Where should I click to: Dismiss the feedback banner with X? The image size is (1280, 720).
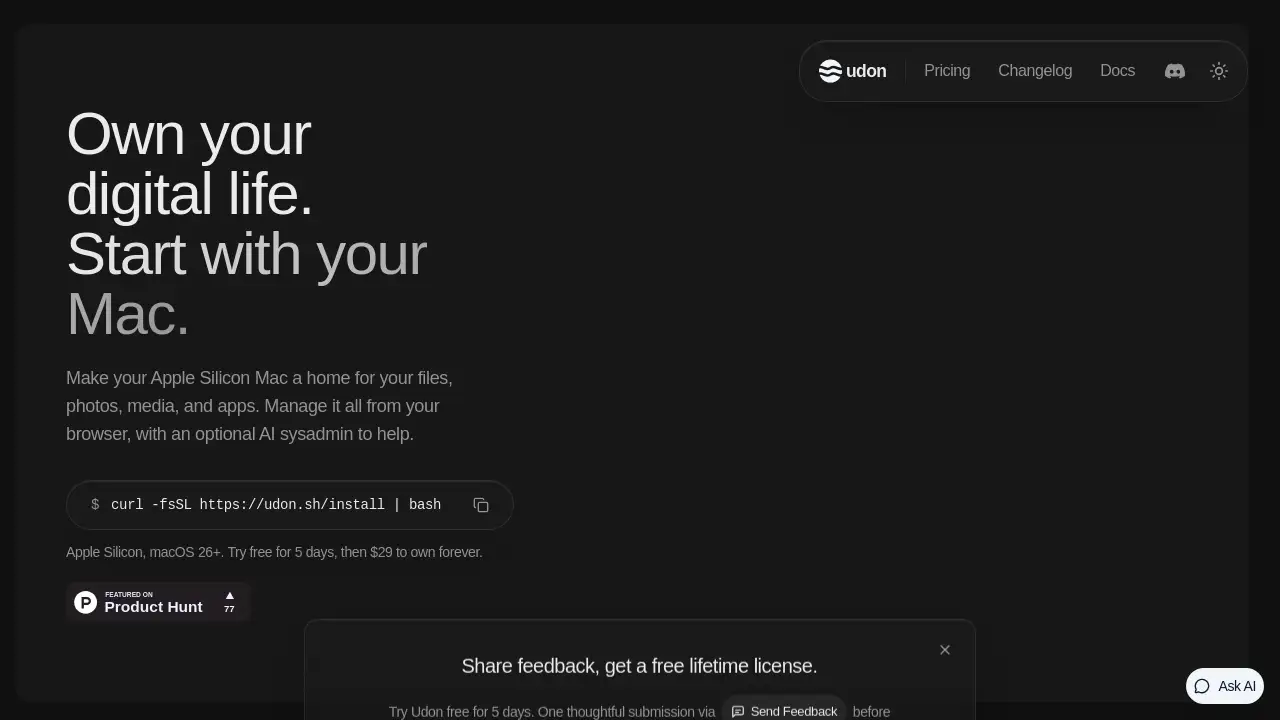pos(945,650)
